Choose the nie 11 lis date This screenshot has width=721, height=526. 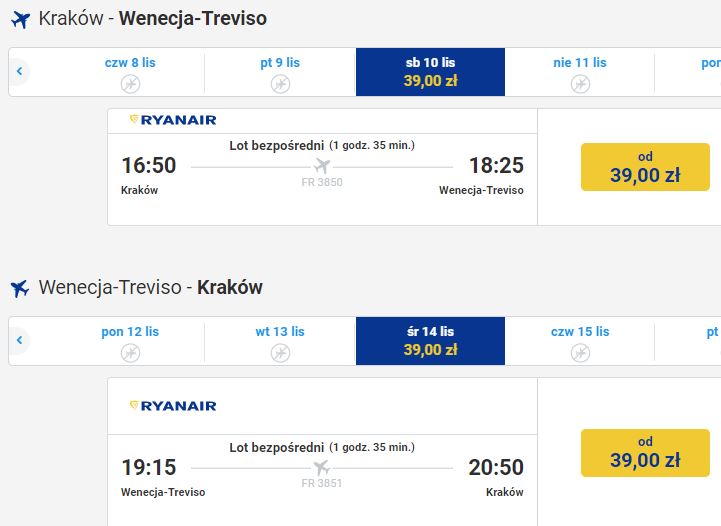(580, 72)
